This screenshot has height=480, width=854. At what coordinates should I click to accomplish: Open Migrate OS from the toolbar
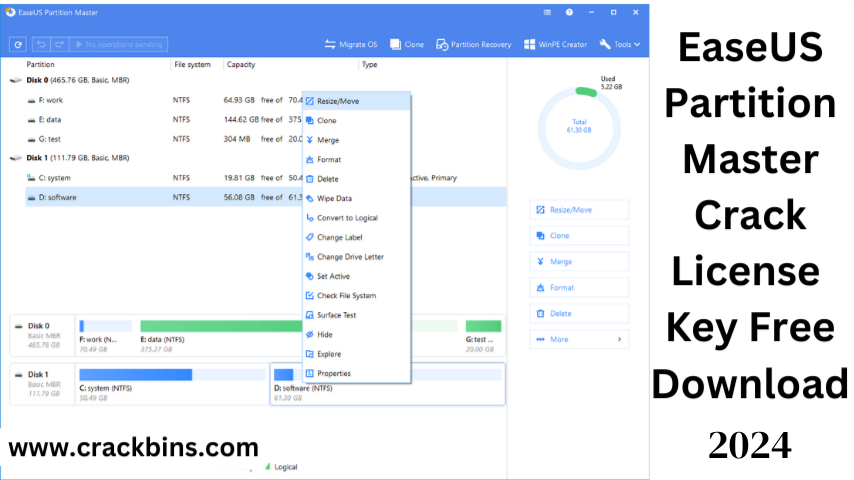tap(351, 45)
